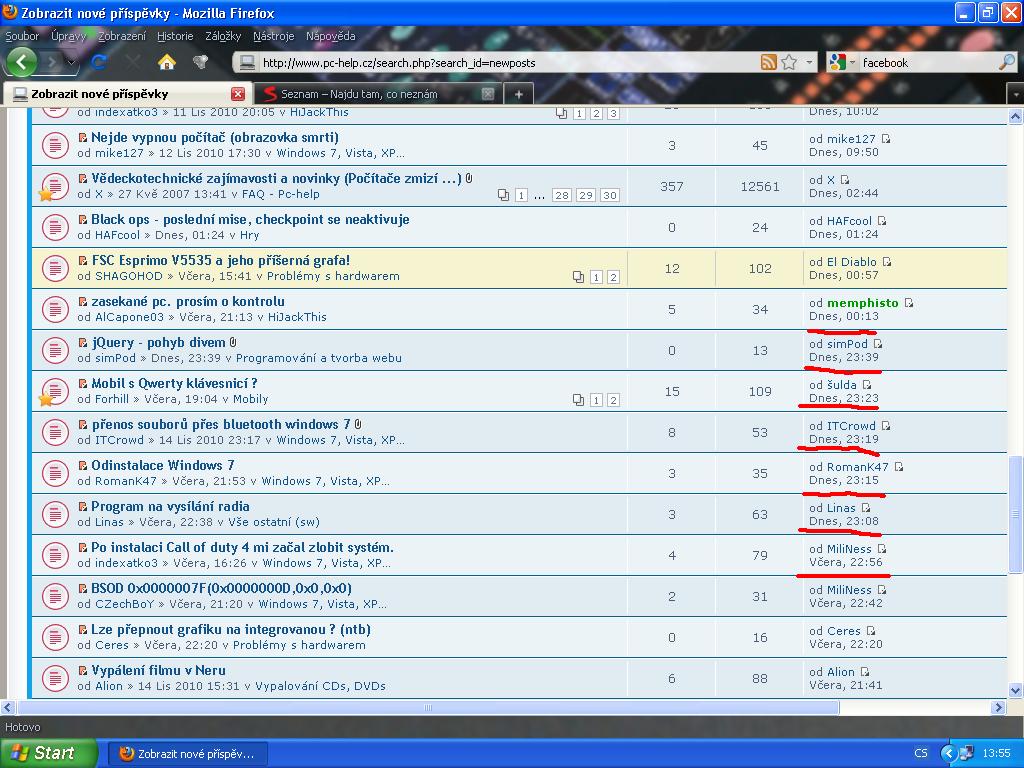Image resolution: width=1024 pixels, height=768 pixels.
Task: Click the RSS feed icon in address bar
Action: (x=769, y=63)
